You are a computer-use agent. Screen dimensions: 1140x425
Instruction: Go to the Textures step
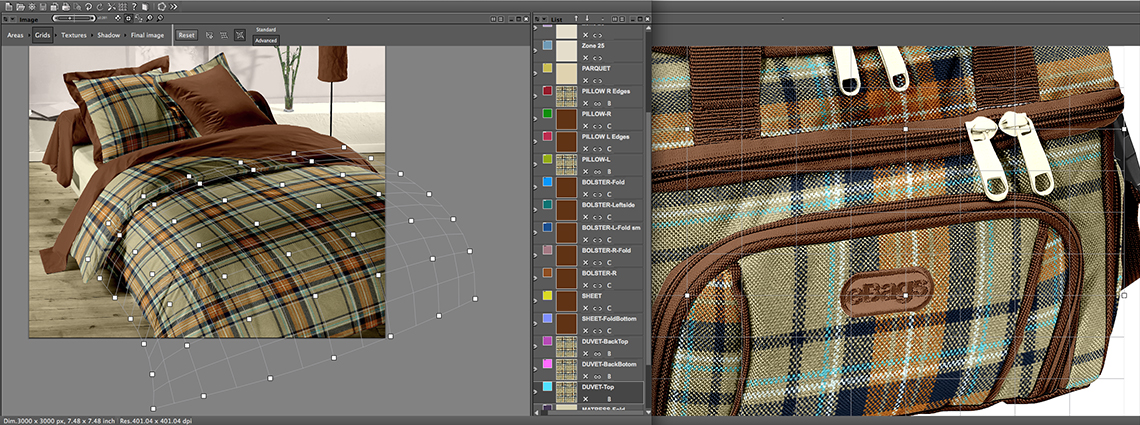(74, 35)
